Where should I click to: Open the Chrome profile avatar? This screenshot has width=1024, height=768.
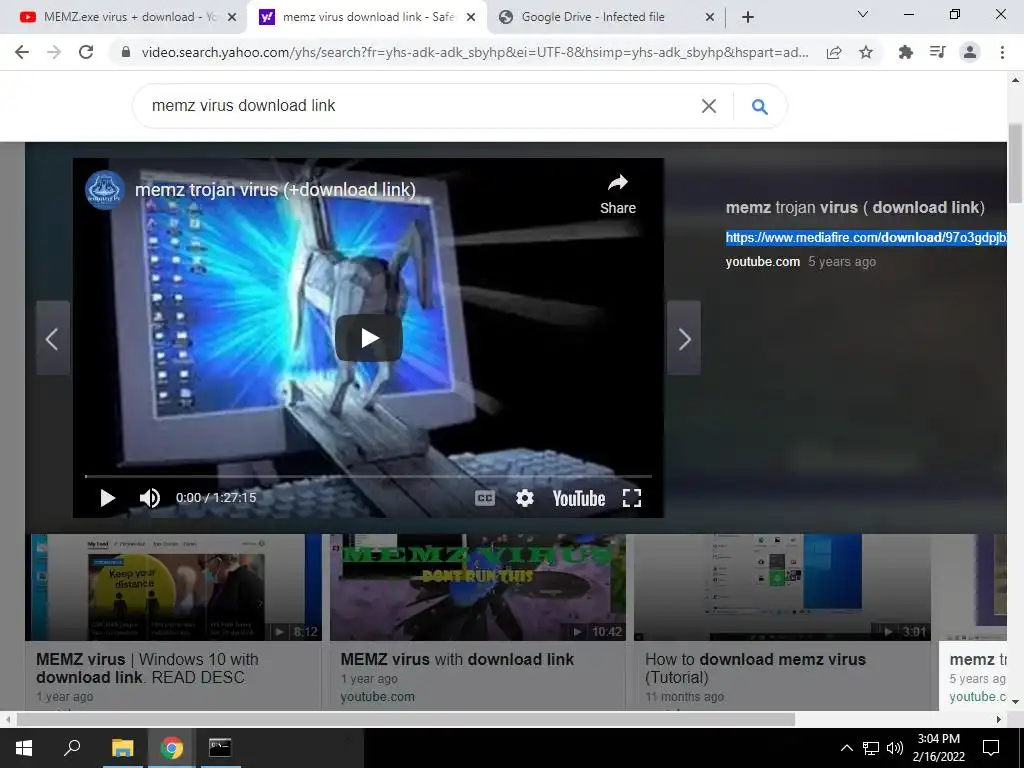(x=970, y=52)
